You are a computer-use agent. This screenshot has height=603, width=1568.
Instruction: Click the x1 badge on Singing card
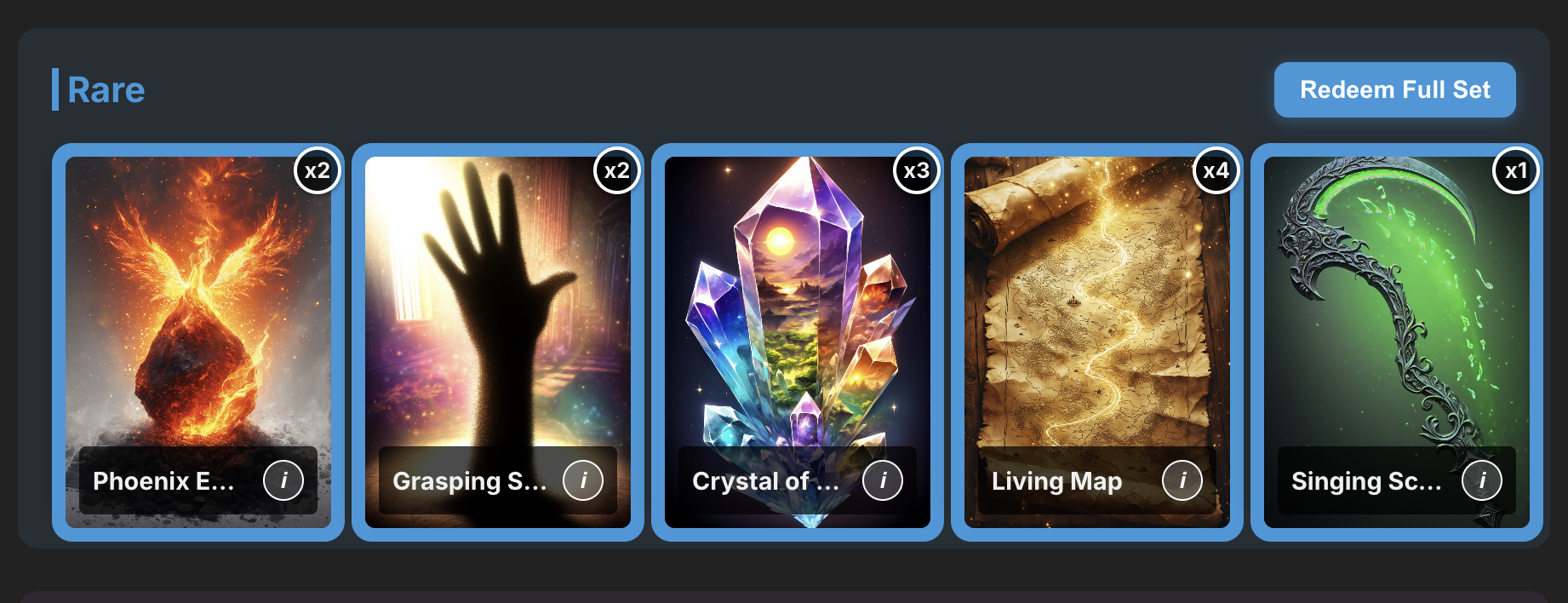(x=1516, y=171)
